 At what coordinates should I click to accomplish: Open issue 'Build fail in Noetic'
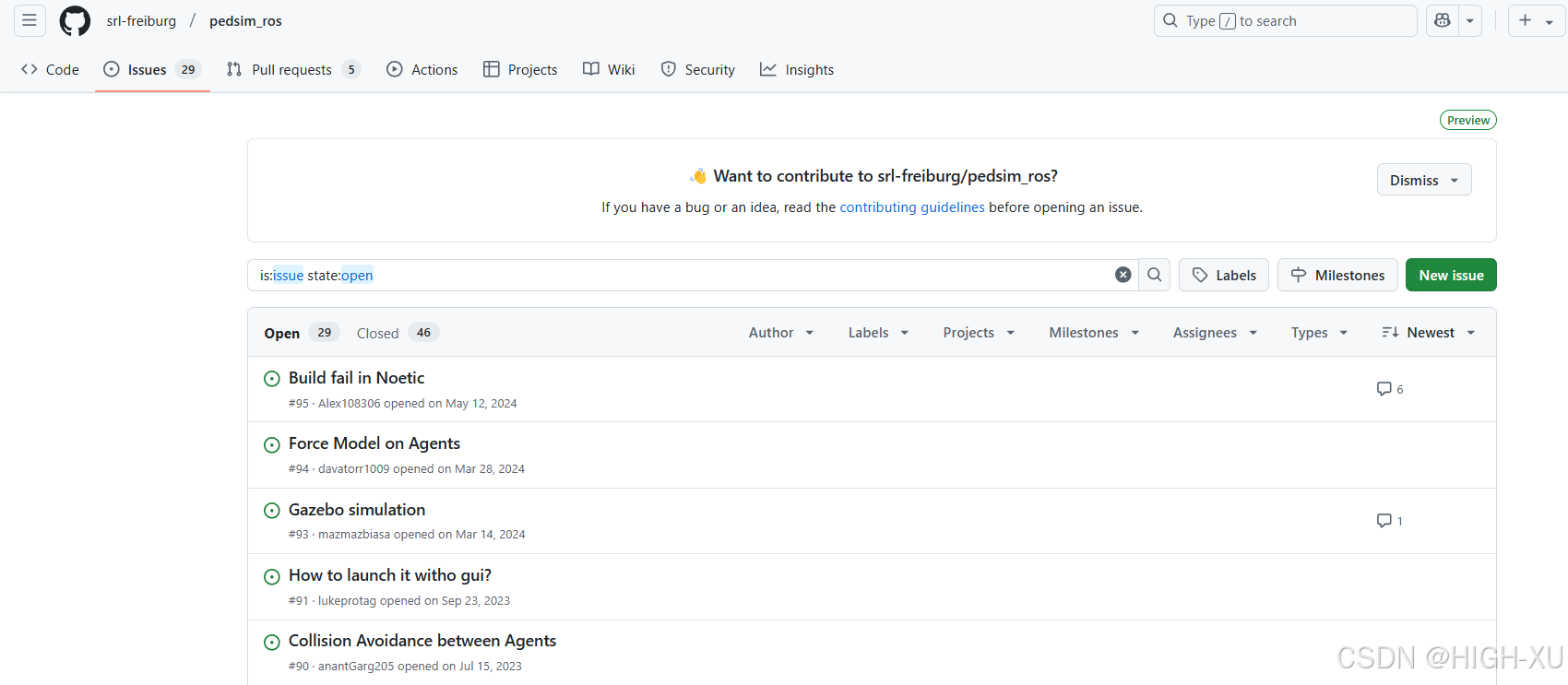coord(356,378)
